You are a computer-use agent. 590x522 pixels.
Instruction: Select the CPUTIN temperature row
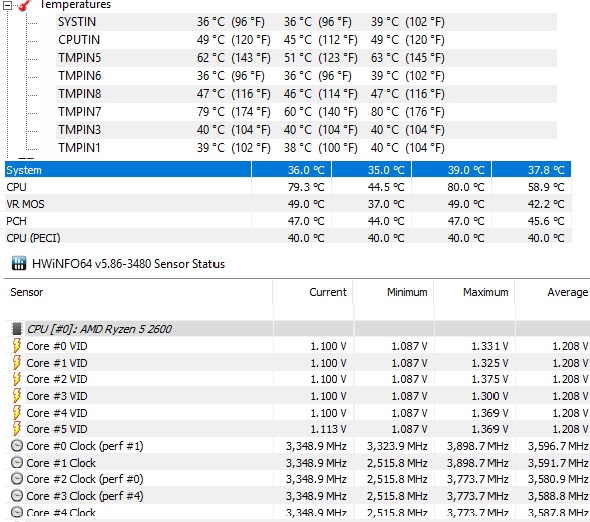(x=306, y=40)
